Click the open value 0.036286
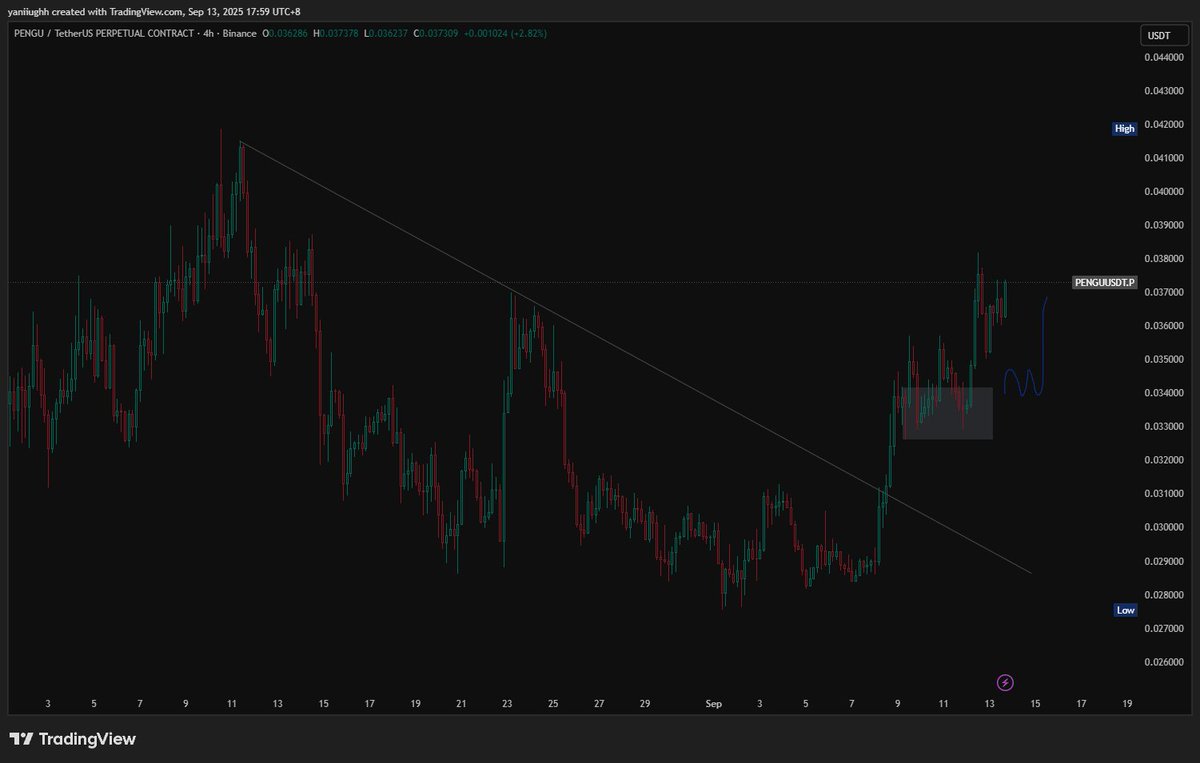1200x763 pixels. tap(290, 33)
